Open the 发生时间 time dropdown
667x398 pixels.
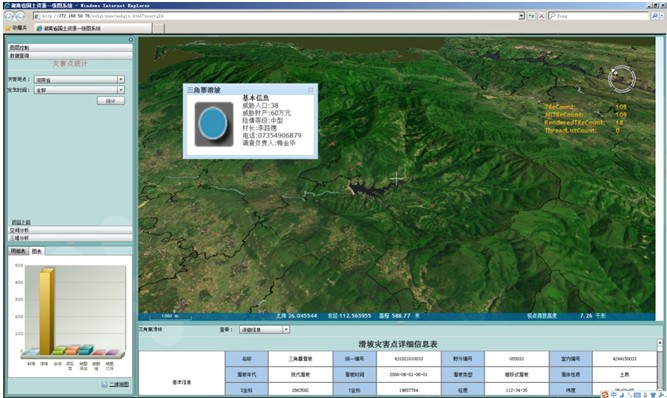(x=121, y=90)
